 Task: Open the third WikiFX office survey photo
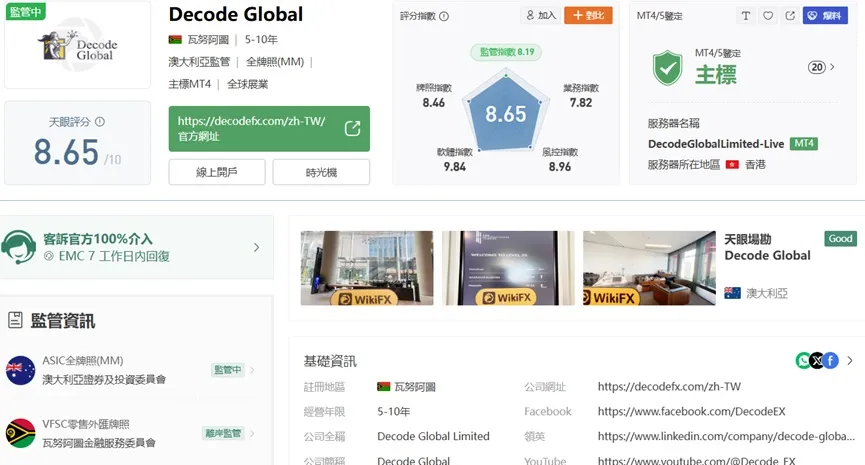(x=649, y=268)
